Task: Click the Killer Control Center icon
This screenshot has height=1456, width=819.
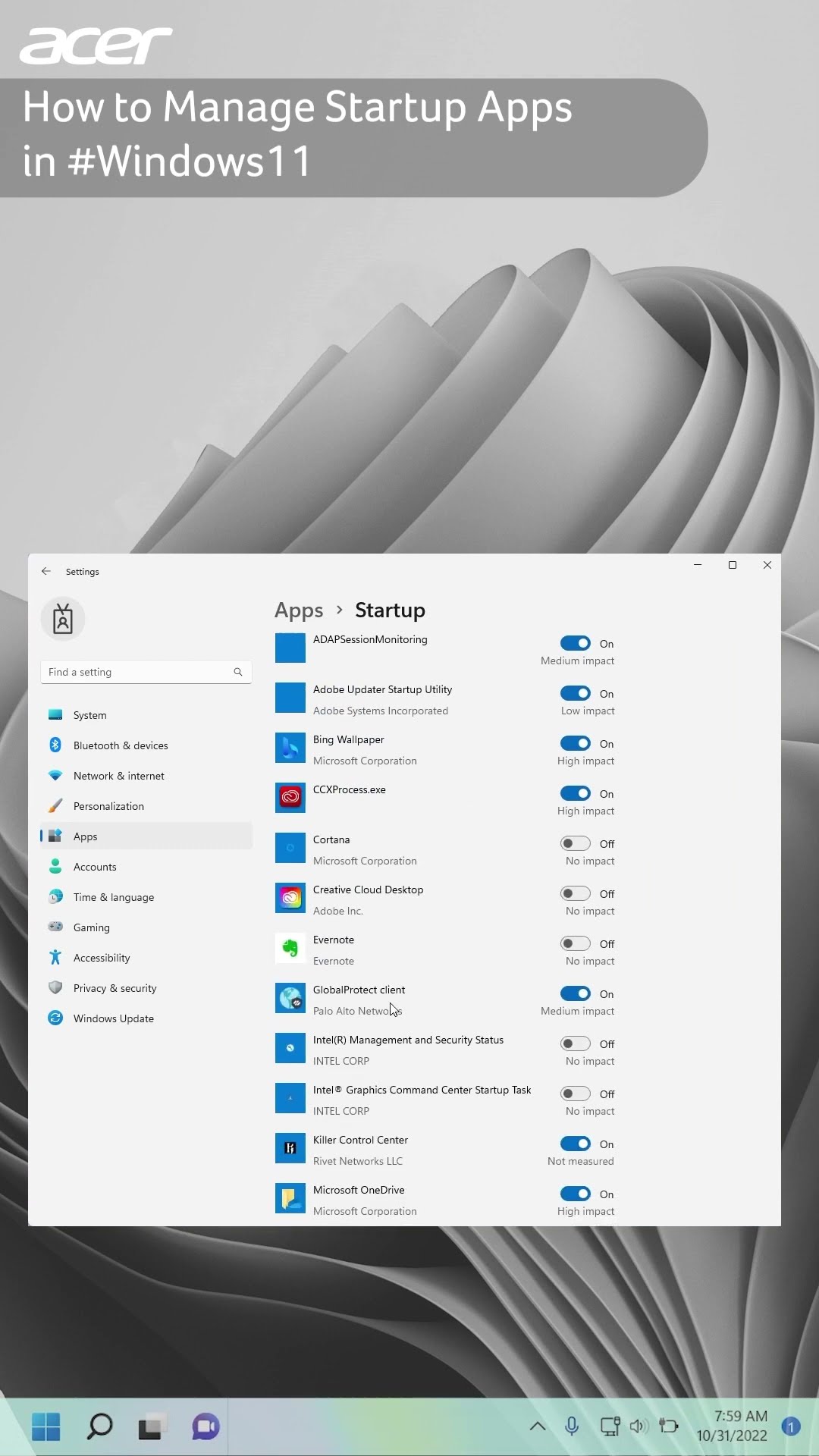Action: click(x=290, y=1148)
